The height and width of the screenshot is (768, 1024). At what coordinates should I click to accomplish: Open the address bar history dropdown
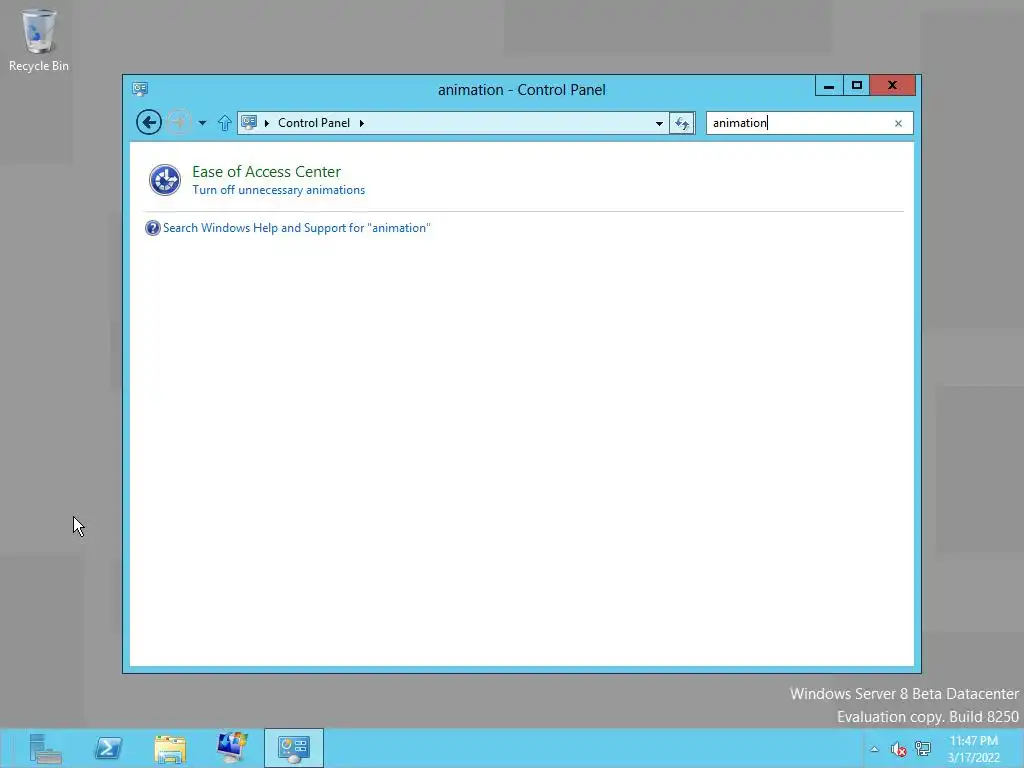[659, 123]
